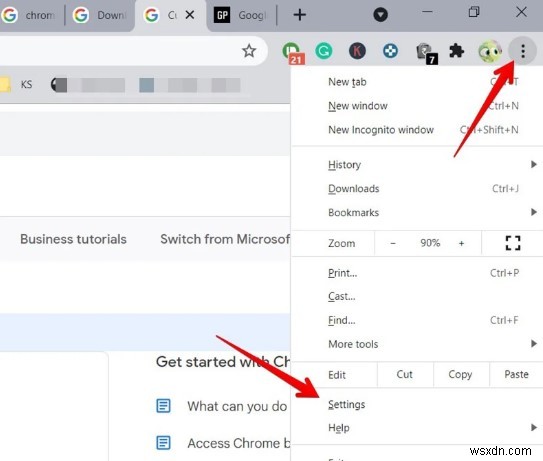The width and height of the screenshot is (543, 461).
Task: Open a new tab with the plus button
Action: (x=300, y=15)
